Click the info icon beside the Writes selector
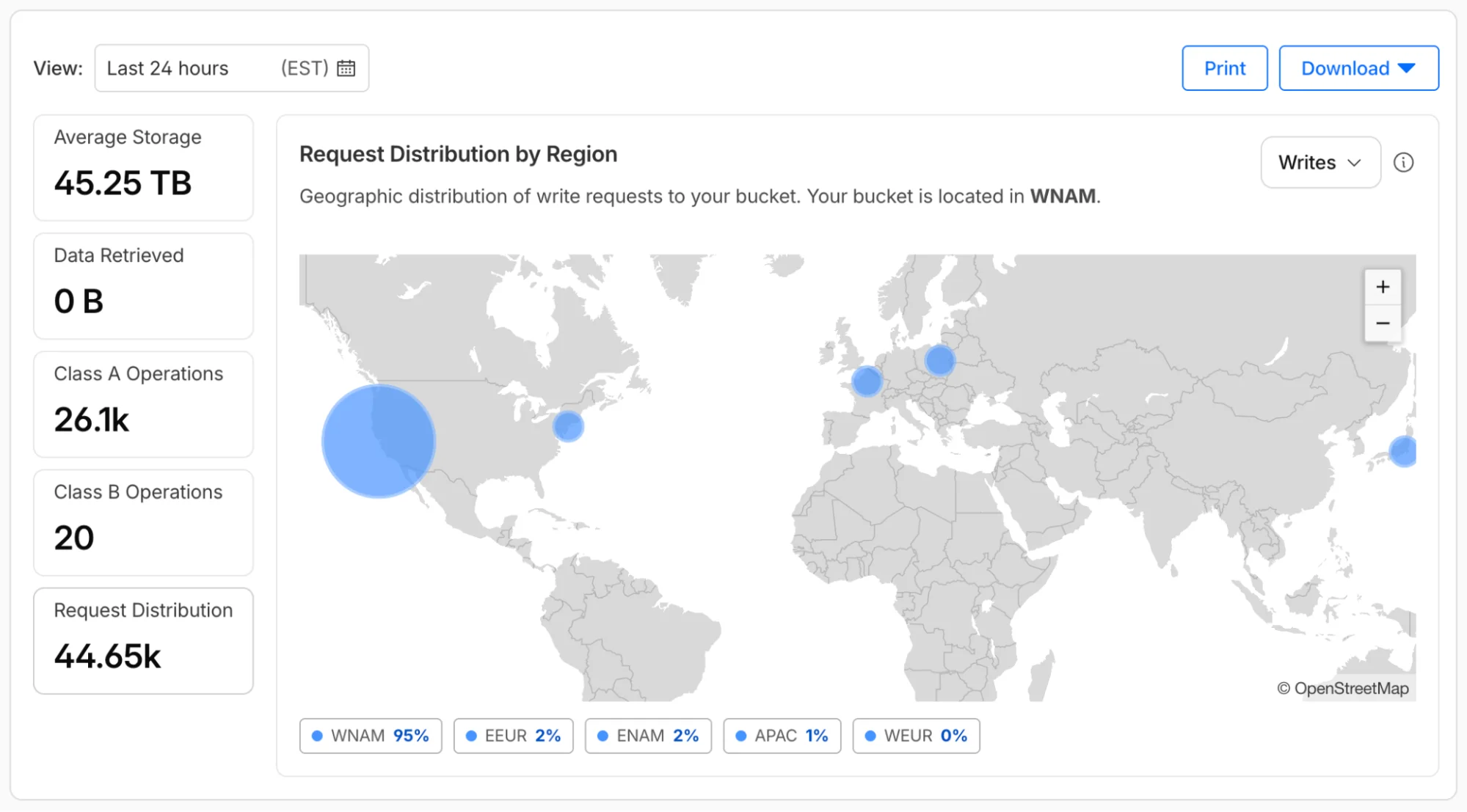 point(1403,162)
